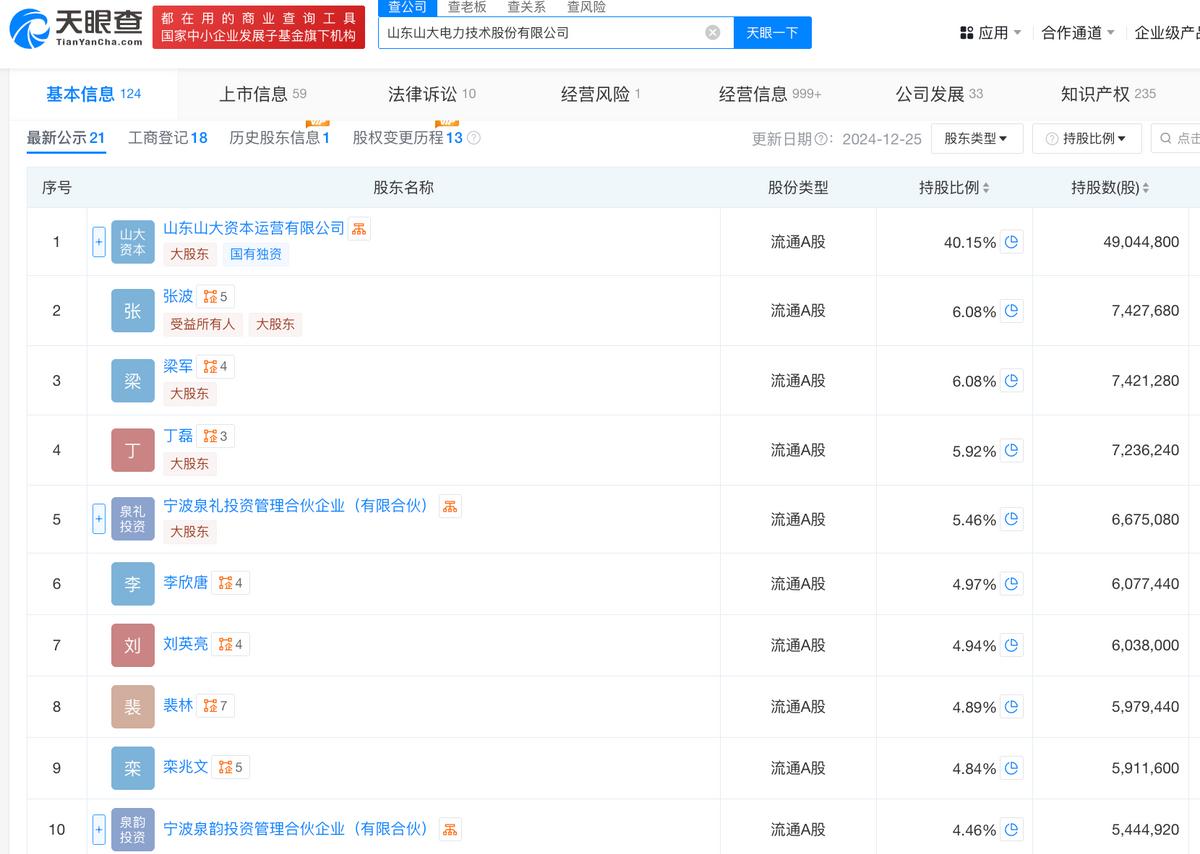The image size is (1200, 854).
Task: Open pie chart icon for 4.97% holding
Action: 1011,584
